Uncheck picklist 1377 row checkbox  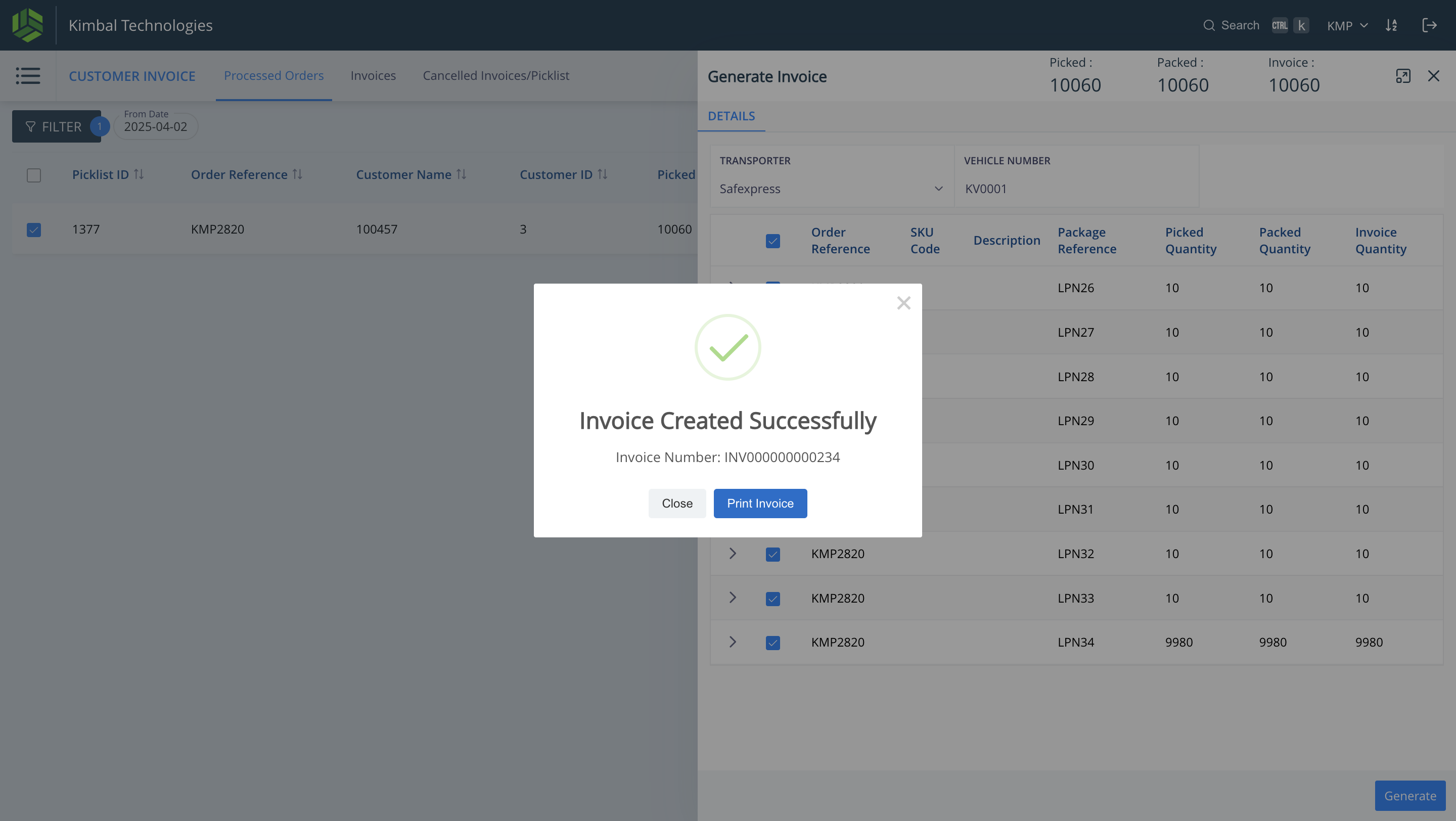coord(34,230)
